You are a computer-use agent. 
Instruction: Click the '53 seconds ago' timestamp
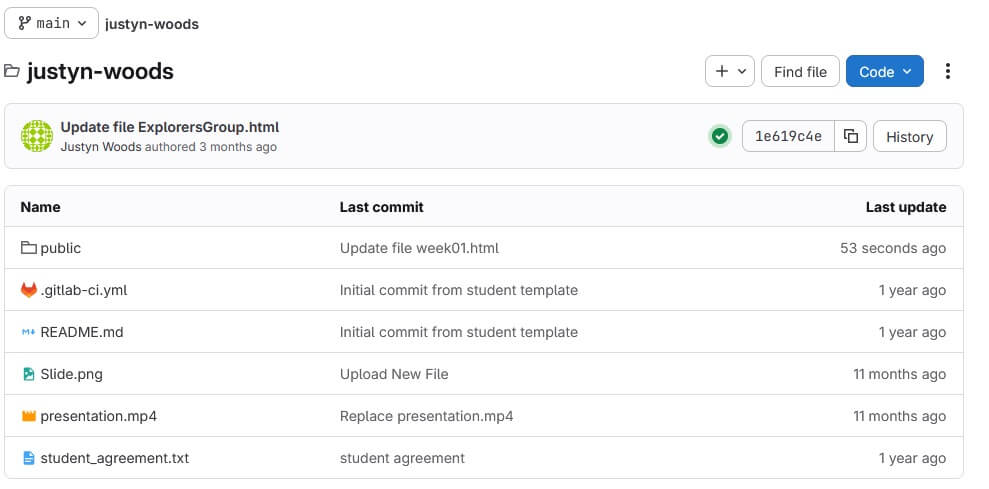893,248
